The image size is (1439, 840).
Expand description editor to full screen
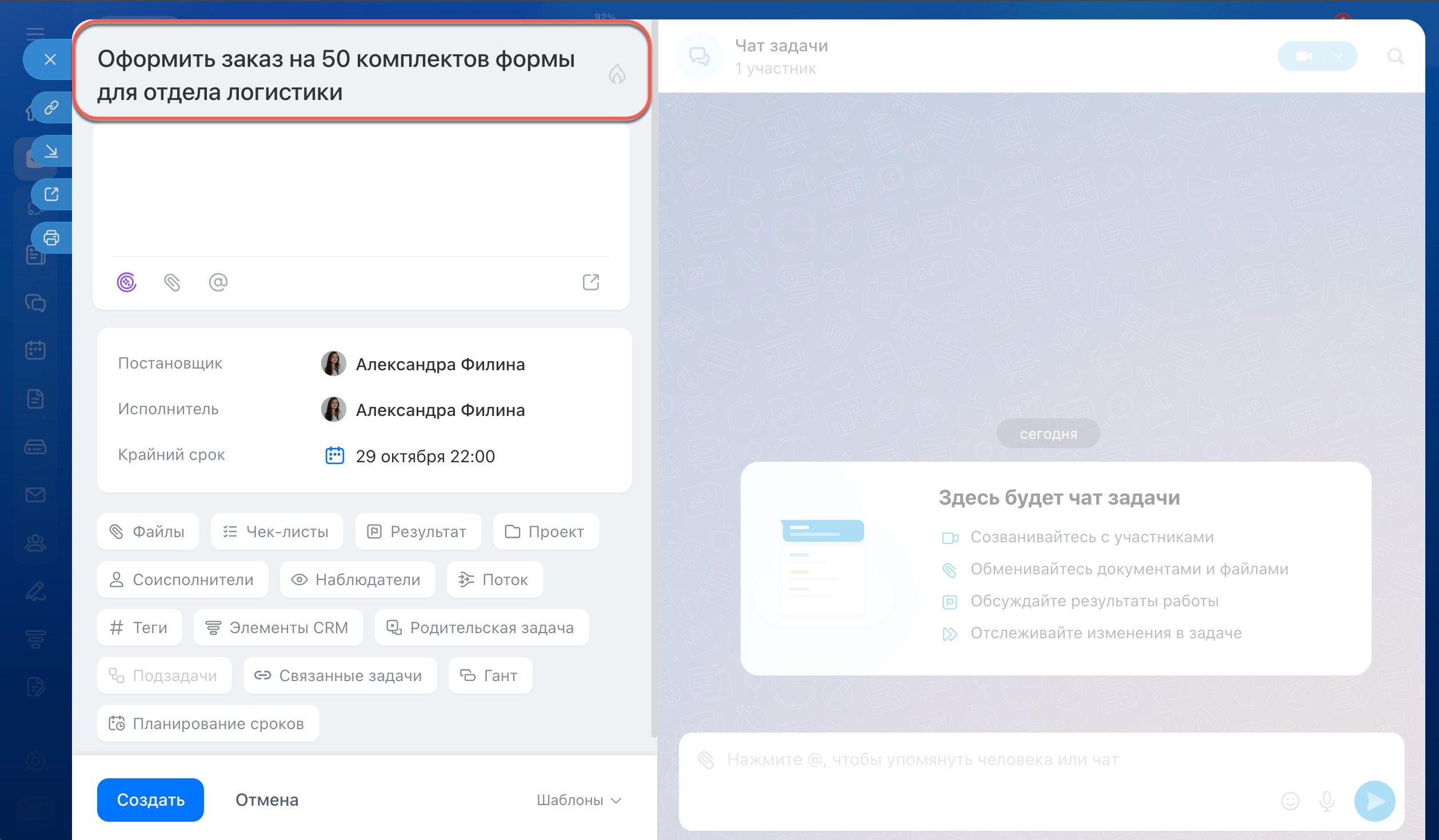click(x=590, y=282)
